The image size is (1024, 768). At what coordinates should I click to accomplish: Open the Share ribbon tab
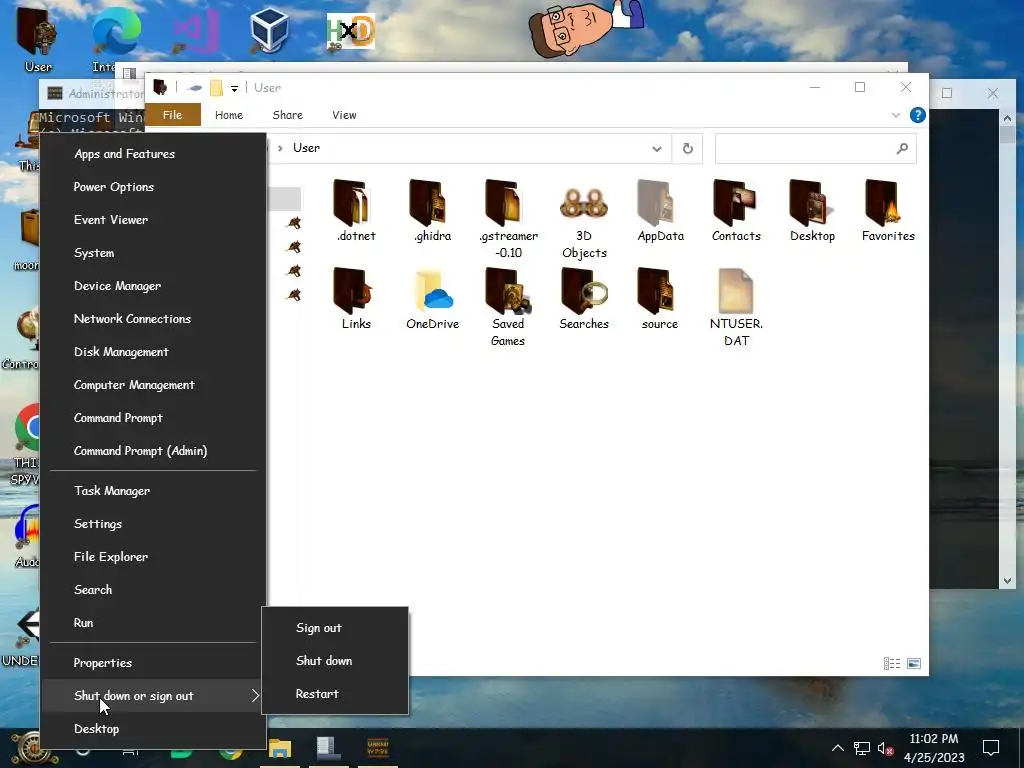pos(287,115)
